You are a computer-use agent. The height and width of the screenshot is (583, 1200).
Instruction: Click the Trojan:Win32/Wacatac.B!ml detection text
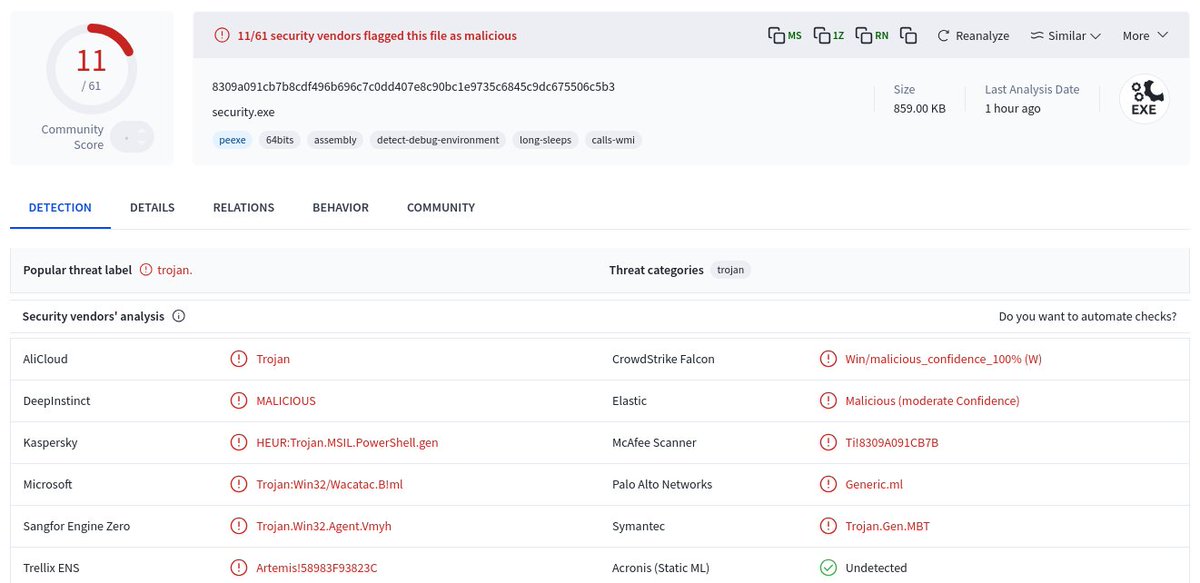tap(329, 484)
